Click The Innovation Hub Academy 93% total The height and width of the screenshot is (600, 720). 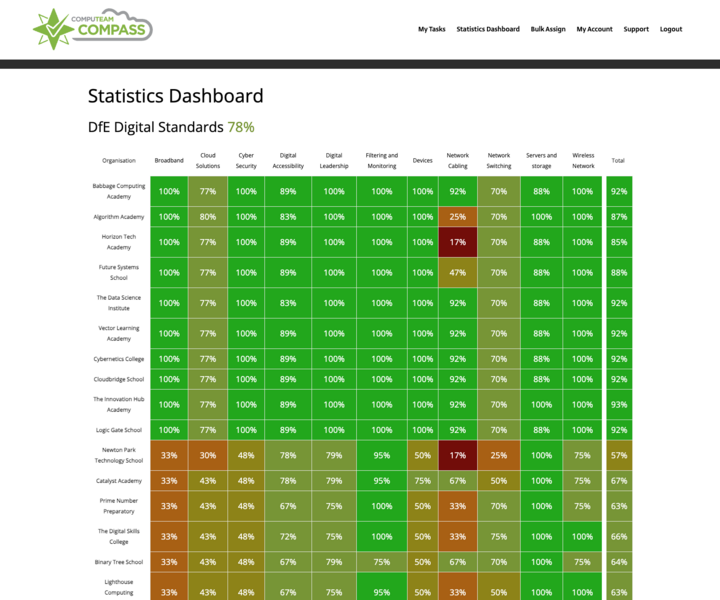coord(619,404)
